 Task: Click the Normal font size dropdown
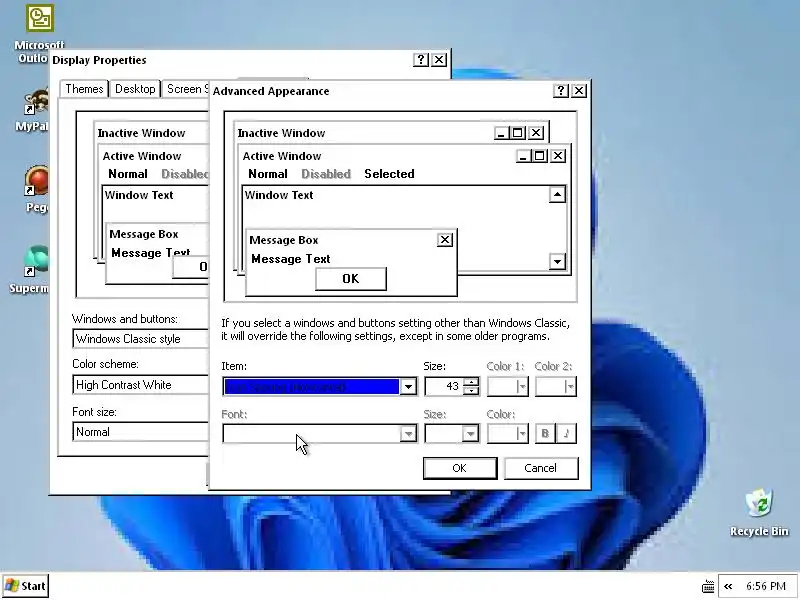click(x=140, y=432)
